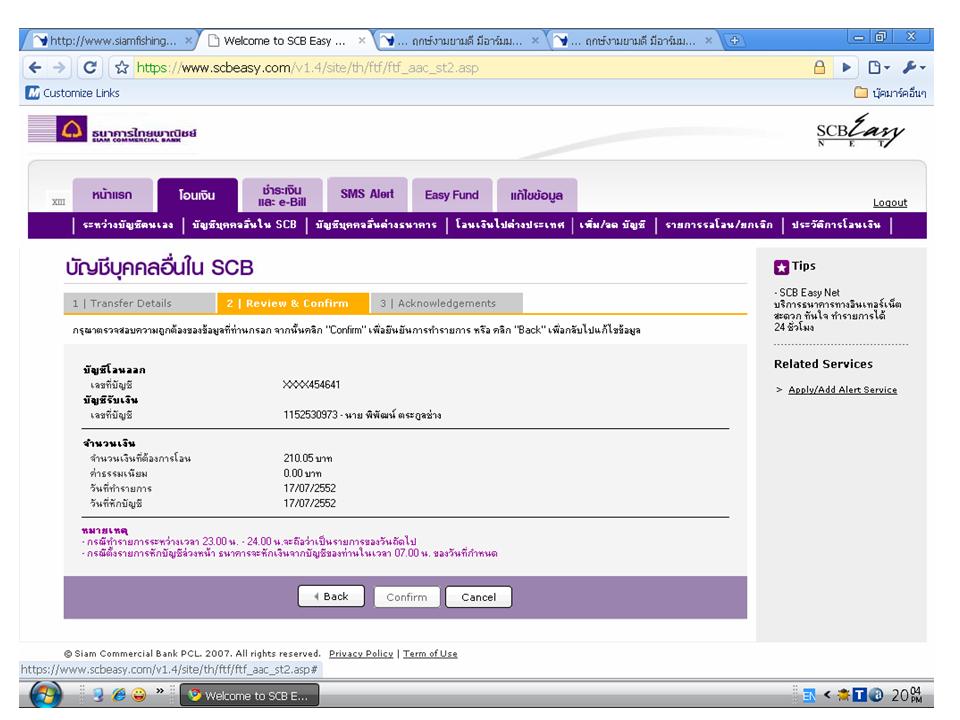
Task: Click the SCB Easy Net logo
Action: [x=860, y=130]
